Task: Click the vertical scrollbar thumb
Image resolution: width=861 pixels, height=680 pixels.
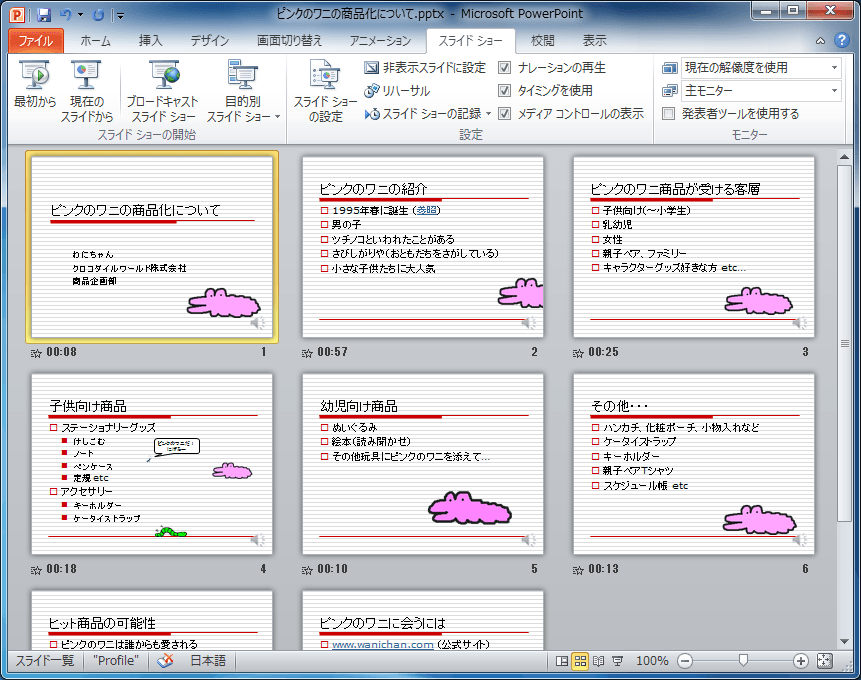Action: (845, 343)
